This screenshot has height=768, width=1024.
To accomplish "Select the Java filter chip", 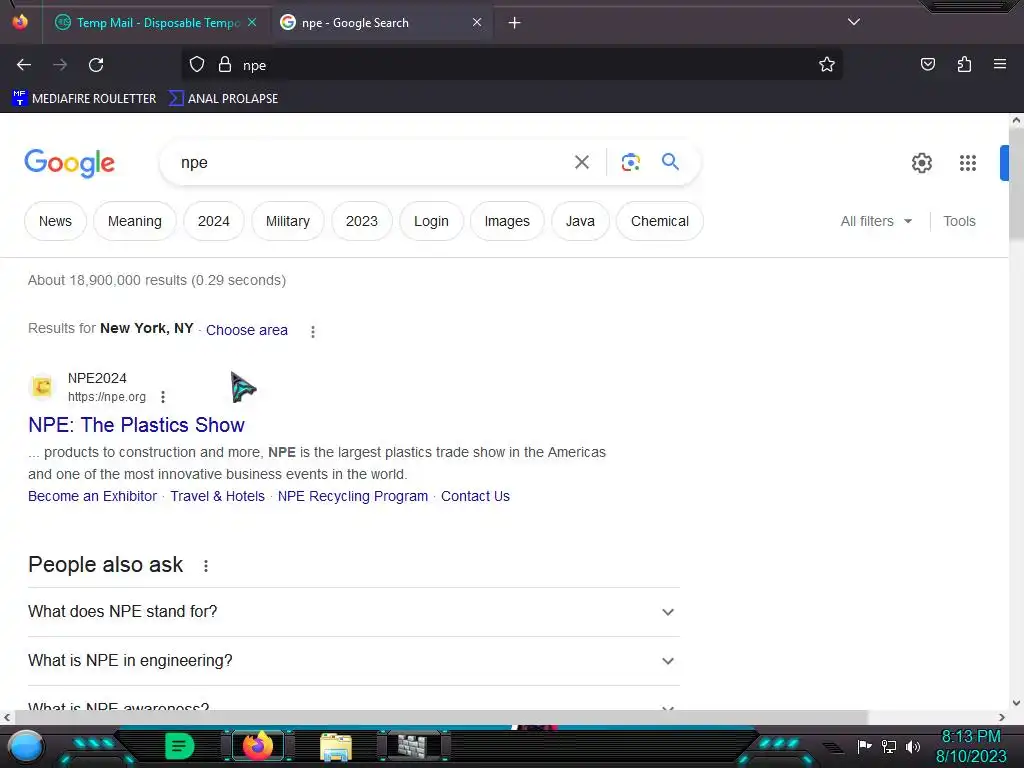I will 580,221.
